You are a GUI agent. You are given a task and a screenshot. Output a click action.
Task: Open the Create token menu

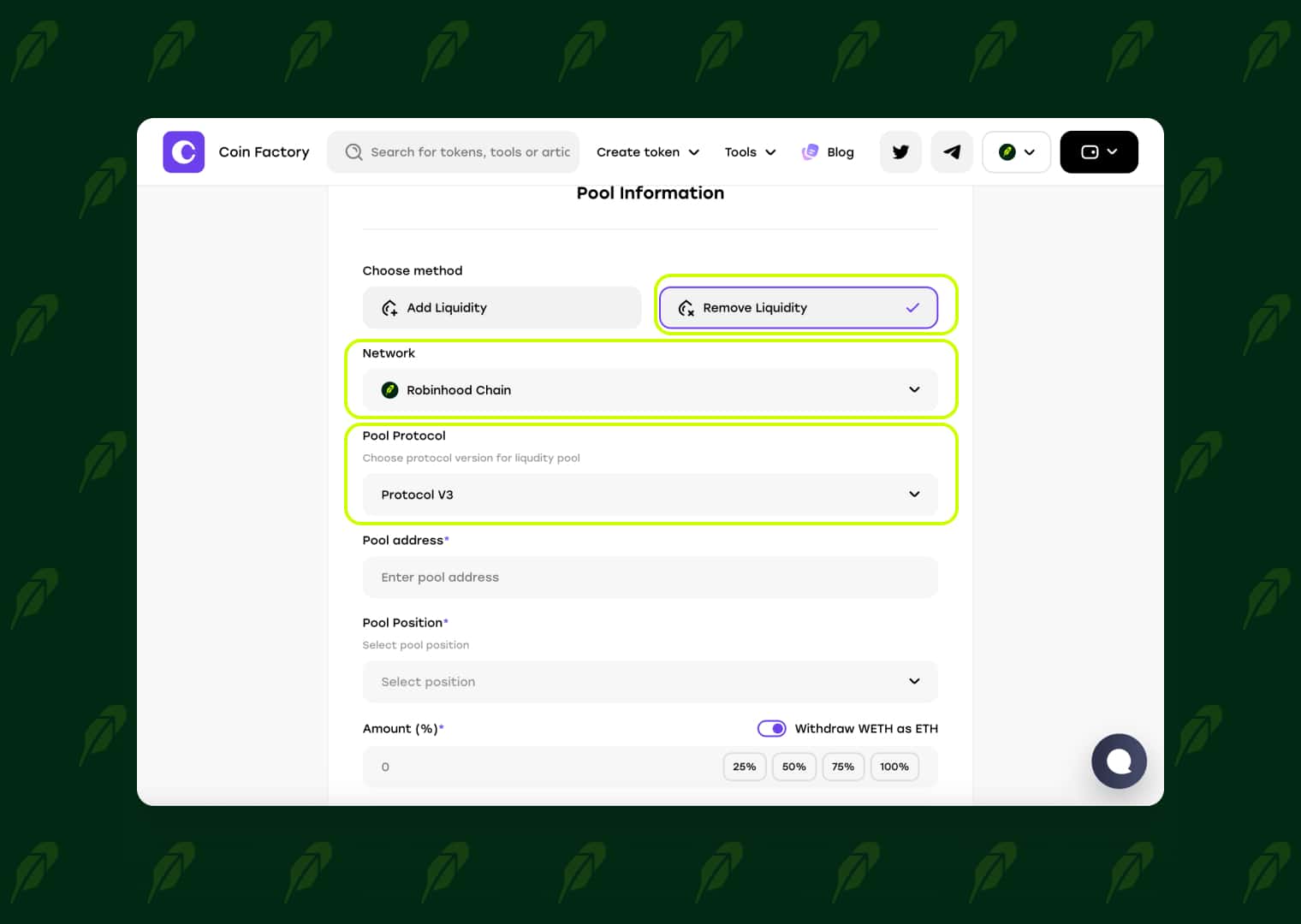coord(648,152)
